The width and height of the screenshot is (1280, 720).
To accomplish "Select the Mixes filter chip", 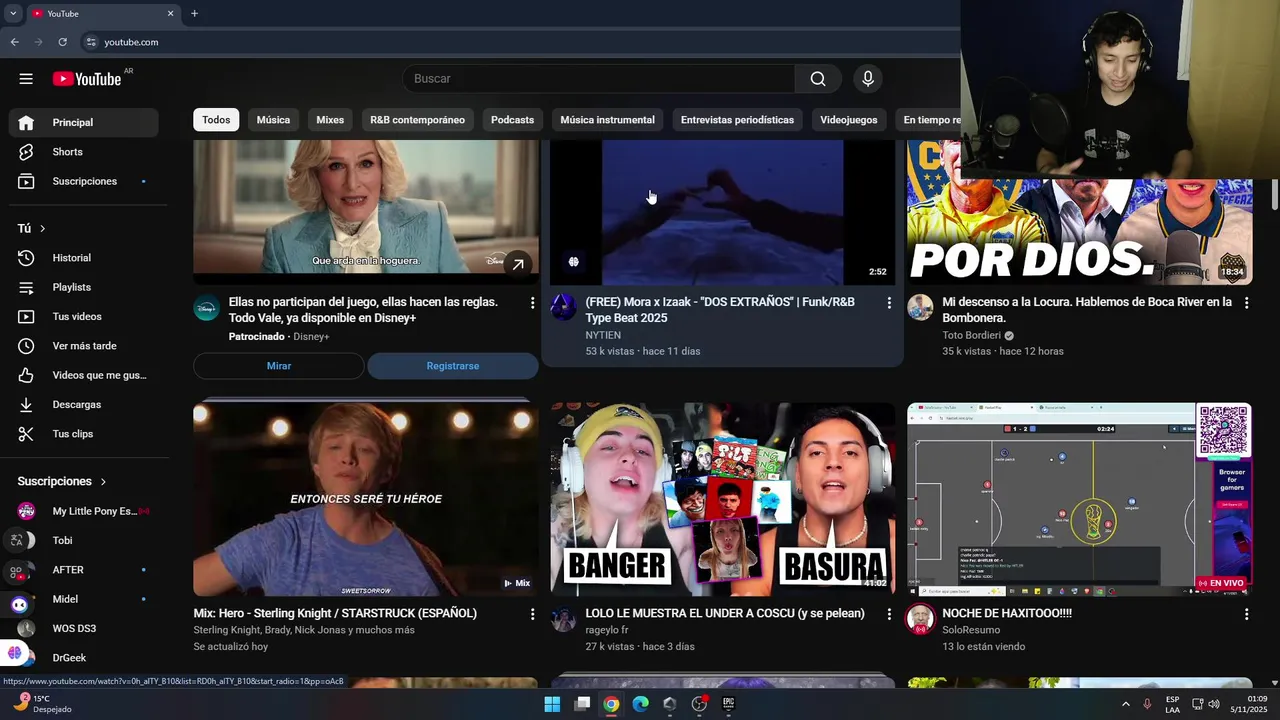I will tap(330, 120).
